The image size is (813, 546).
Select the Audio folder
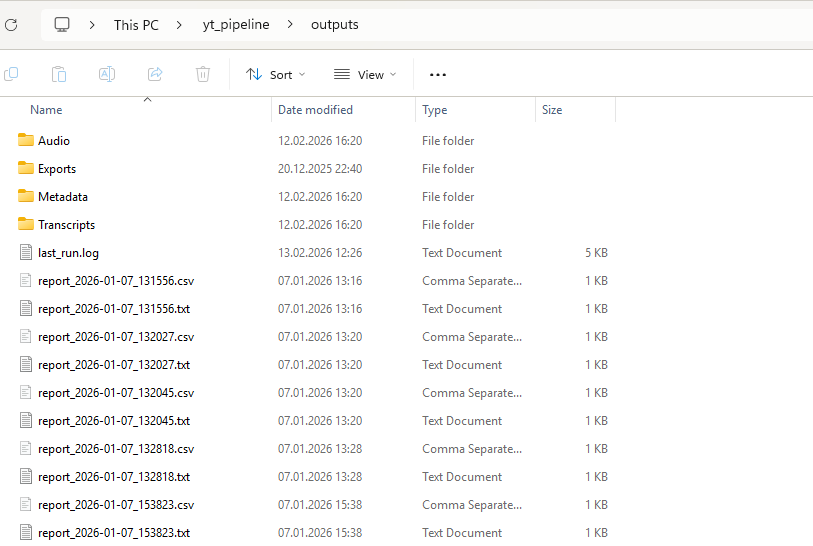point(54,141)
